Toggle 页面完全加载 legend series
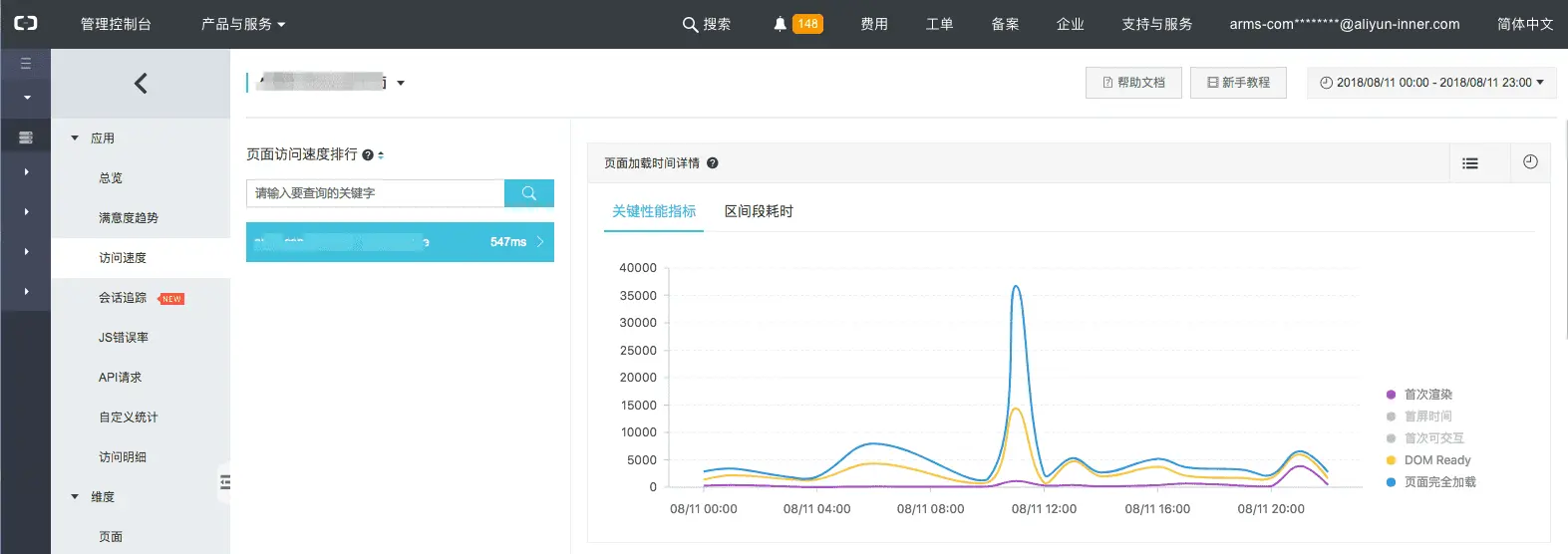The width and height of the screenshot is (1568, 554). pyautogui.click(x=1430, y=482)
